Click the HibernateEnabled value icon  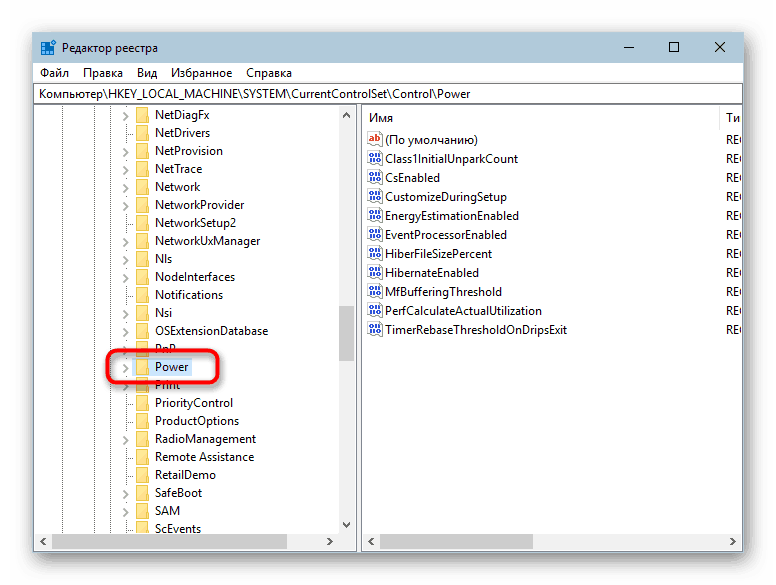point(375,272)
